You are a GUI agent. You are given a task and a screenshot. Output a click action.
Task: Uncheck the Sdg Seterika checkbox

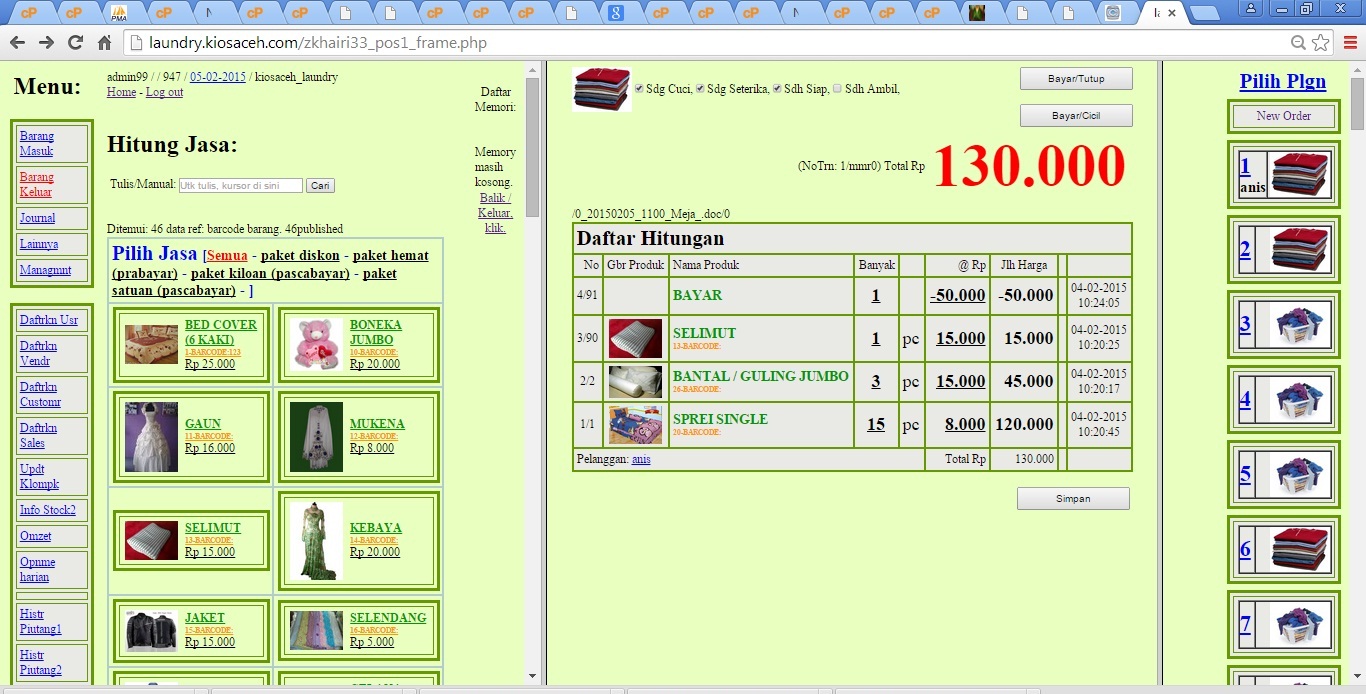[701, 89]
